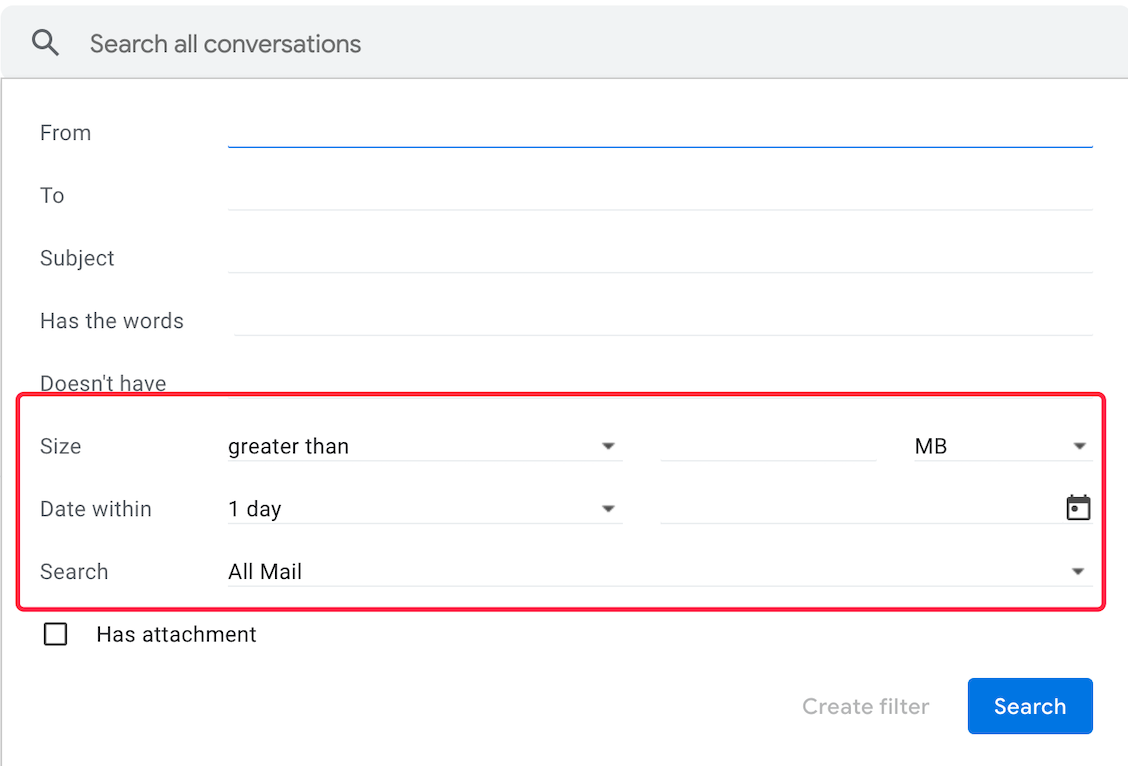Open the MB size unit dropdown
This screenshot has width=1128, height=766.
pyautogui.click(x=1003, y=446)
